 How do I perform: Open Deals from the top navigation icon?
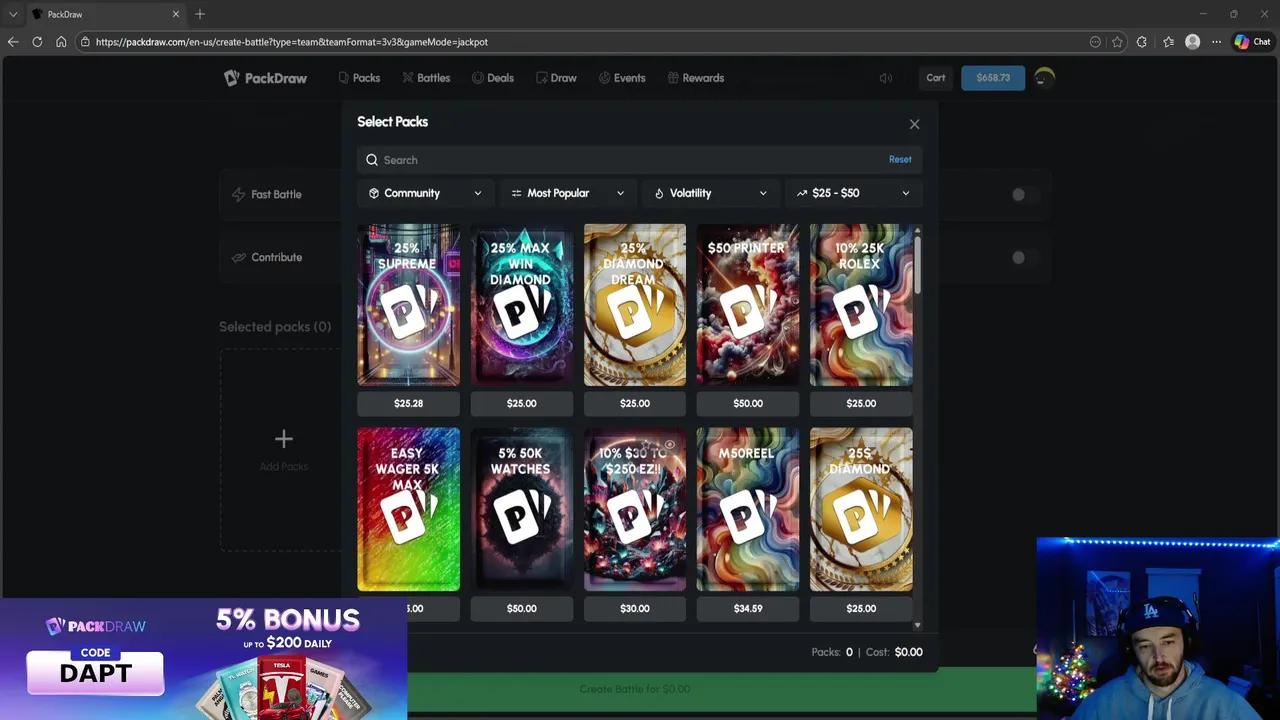coord(476,77)
